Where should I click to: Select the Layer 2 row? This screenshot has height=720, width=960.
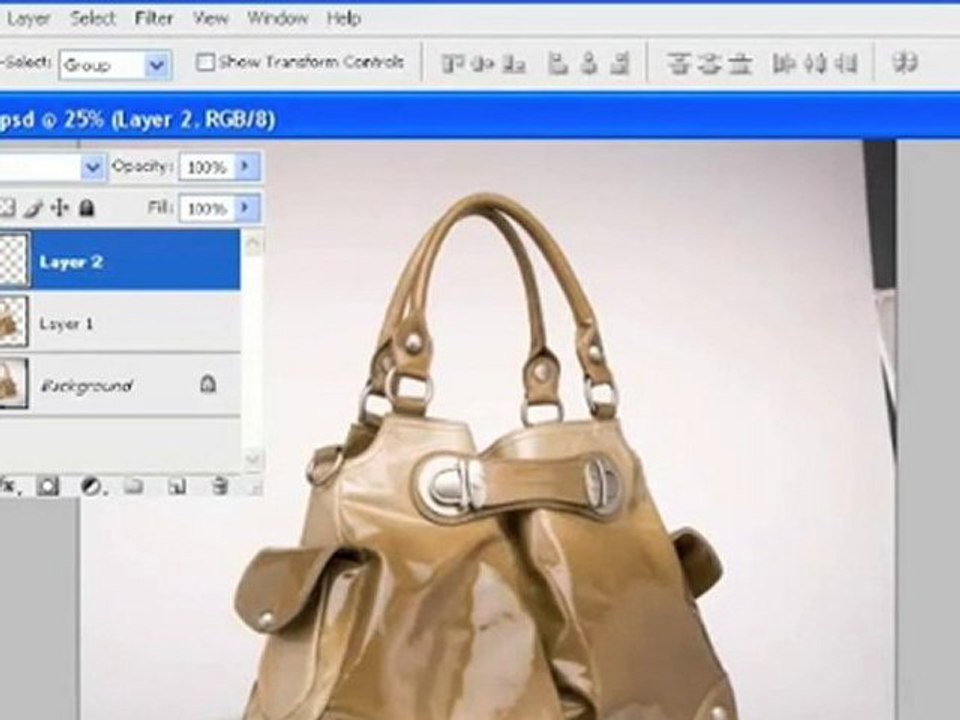[x=120, y=260]
